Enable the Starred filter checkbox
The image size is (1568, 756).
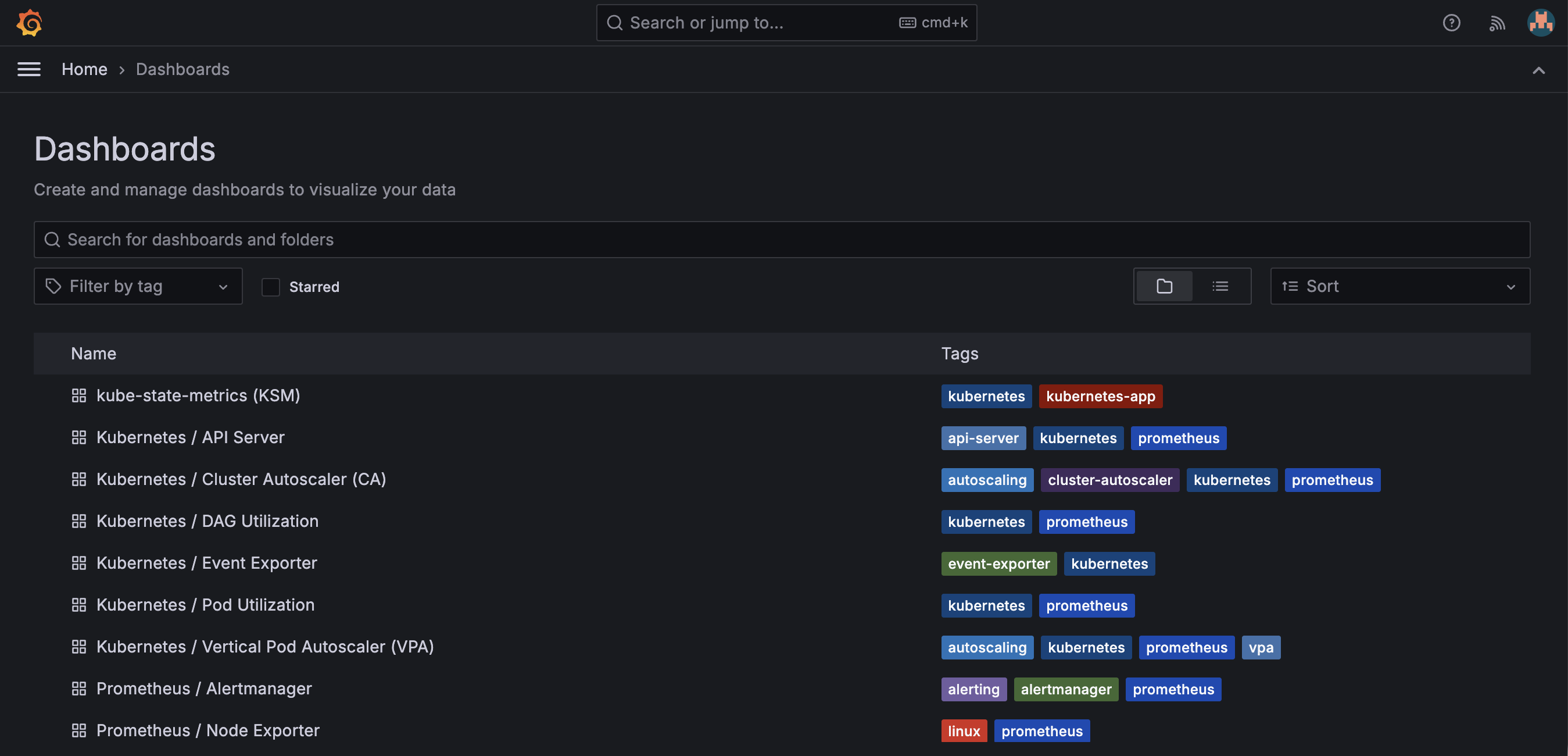(270, 286)
